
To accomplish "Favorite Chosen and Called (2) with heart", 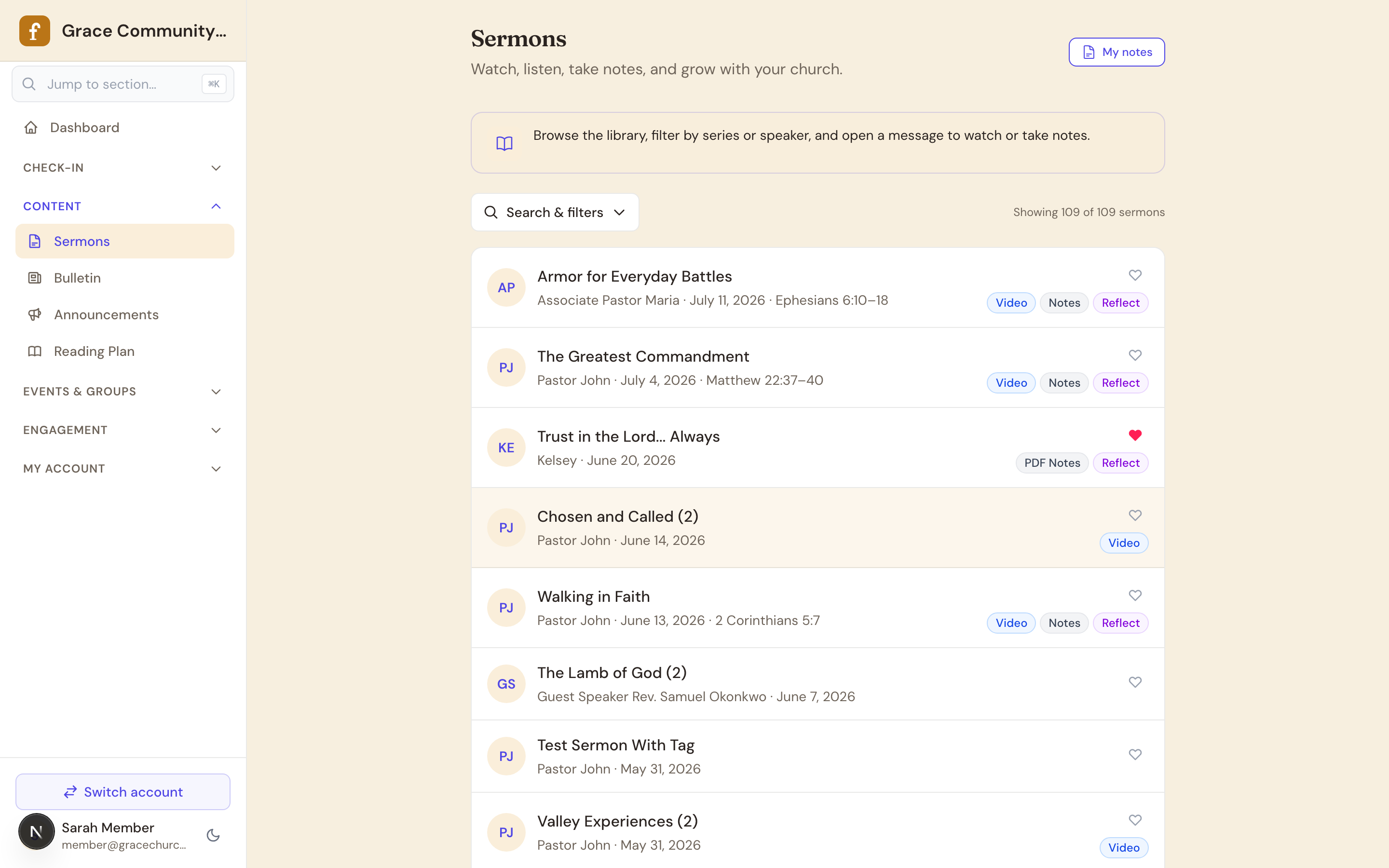I will point(1135,515).
